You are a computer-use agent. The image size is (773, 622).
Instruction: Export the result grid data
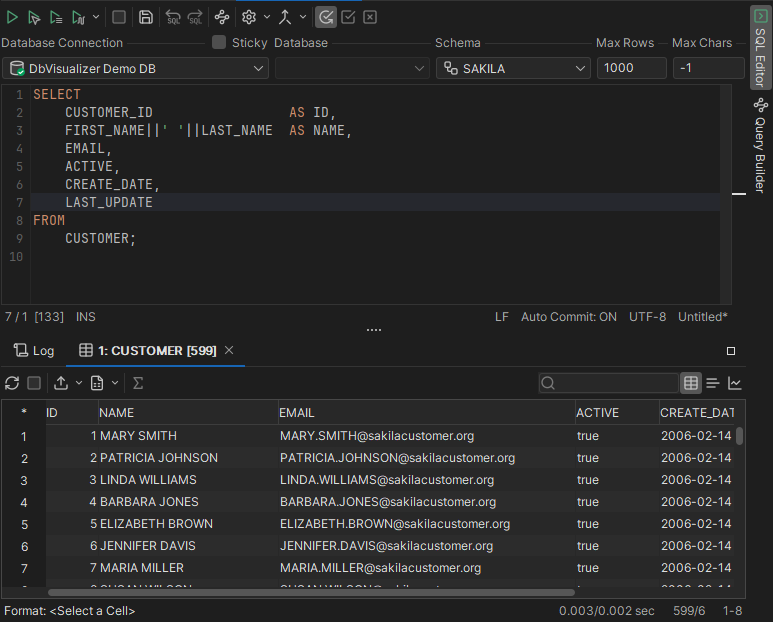(x=61, y=383)
